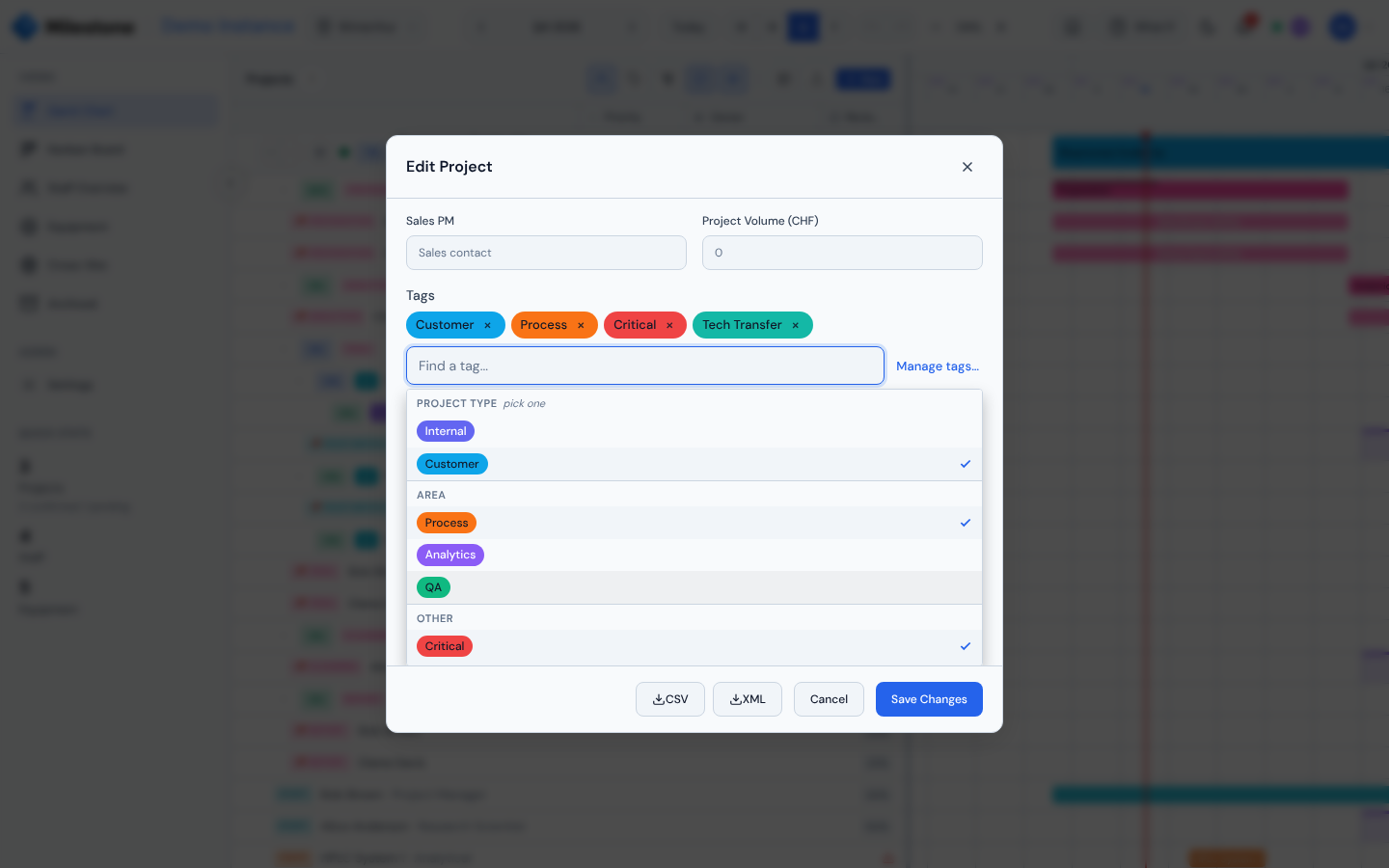Untick the Process area option in the list
This screenshot has height=868, width=1389.
(694, 523)
